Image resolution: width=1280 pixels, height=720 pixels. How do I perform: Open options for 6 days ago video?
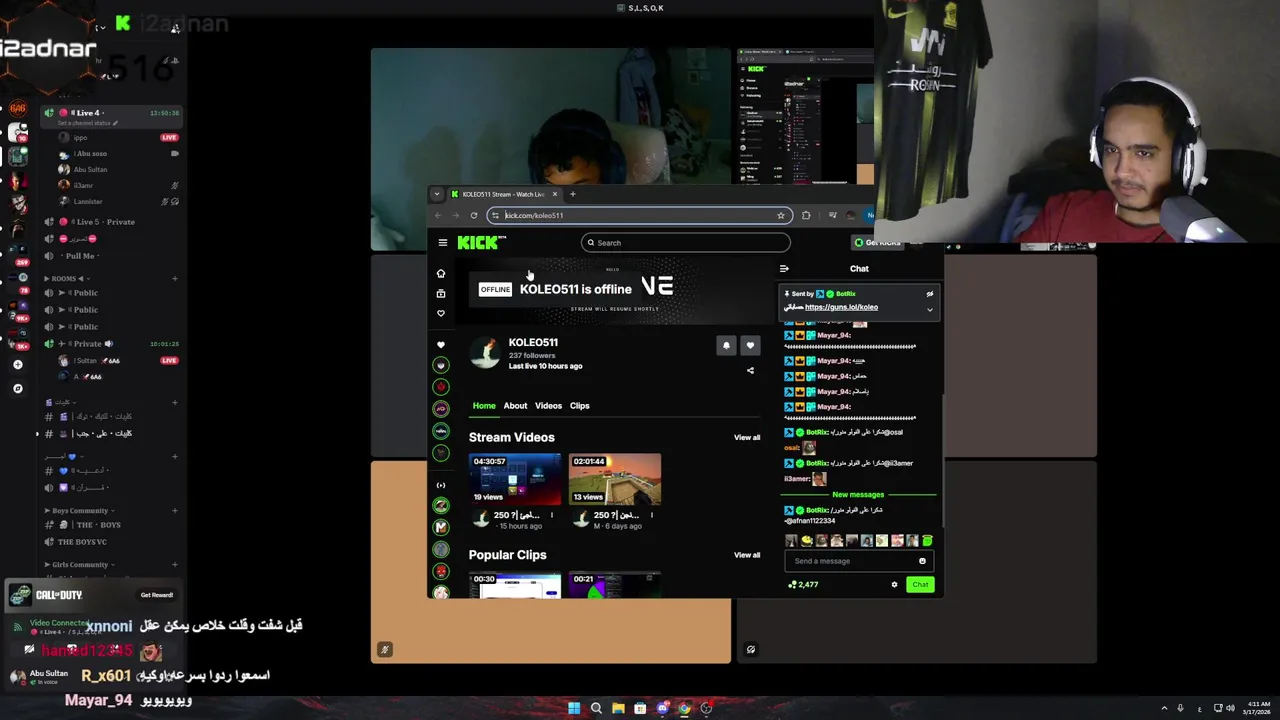click(x=652, y=516)
